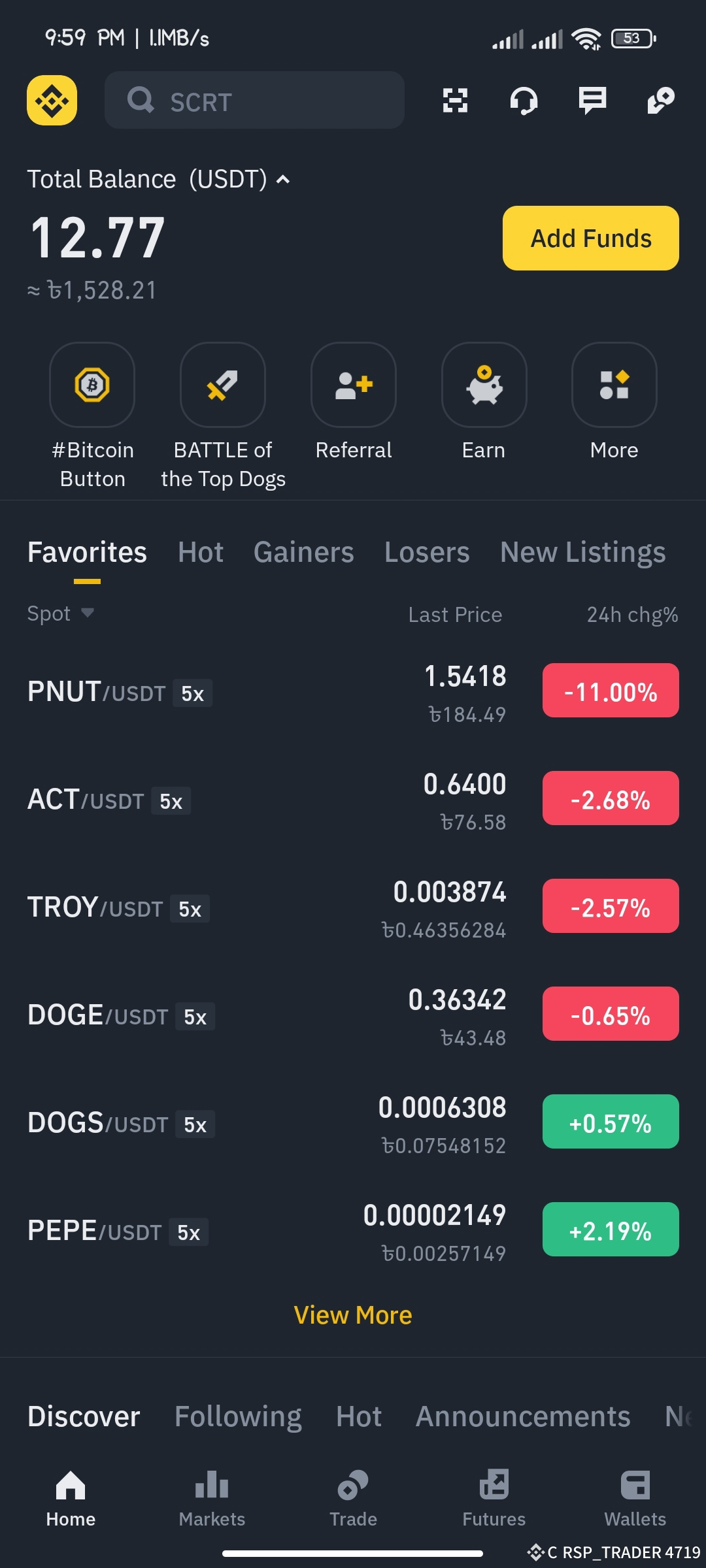This screenshot has width=706, height=1568.
Task: Open the #Bitcoin Button shortcut
Action: coord(92,384)
